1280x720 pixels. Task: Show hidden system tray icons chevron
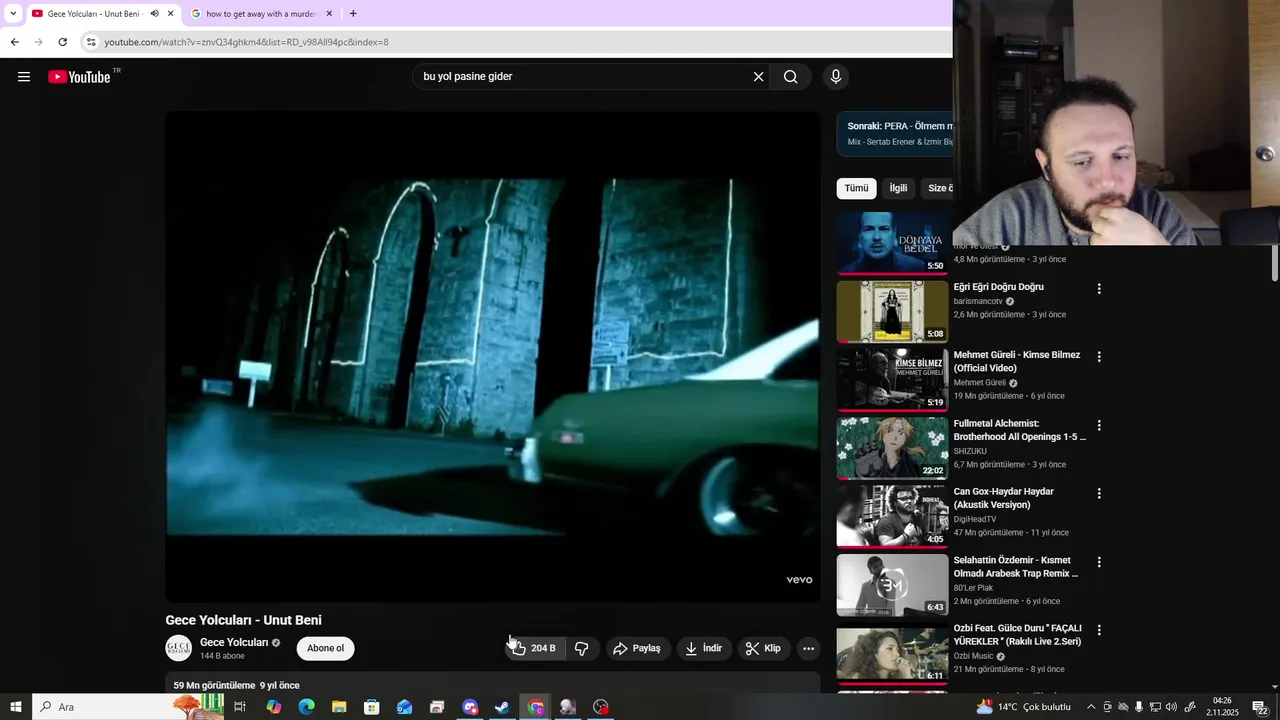click(1091, 707)
